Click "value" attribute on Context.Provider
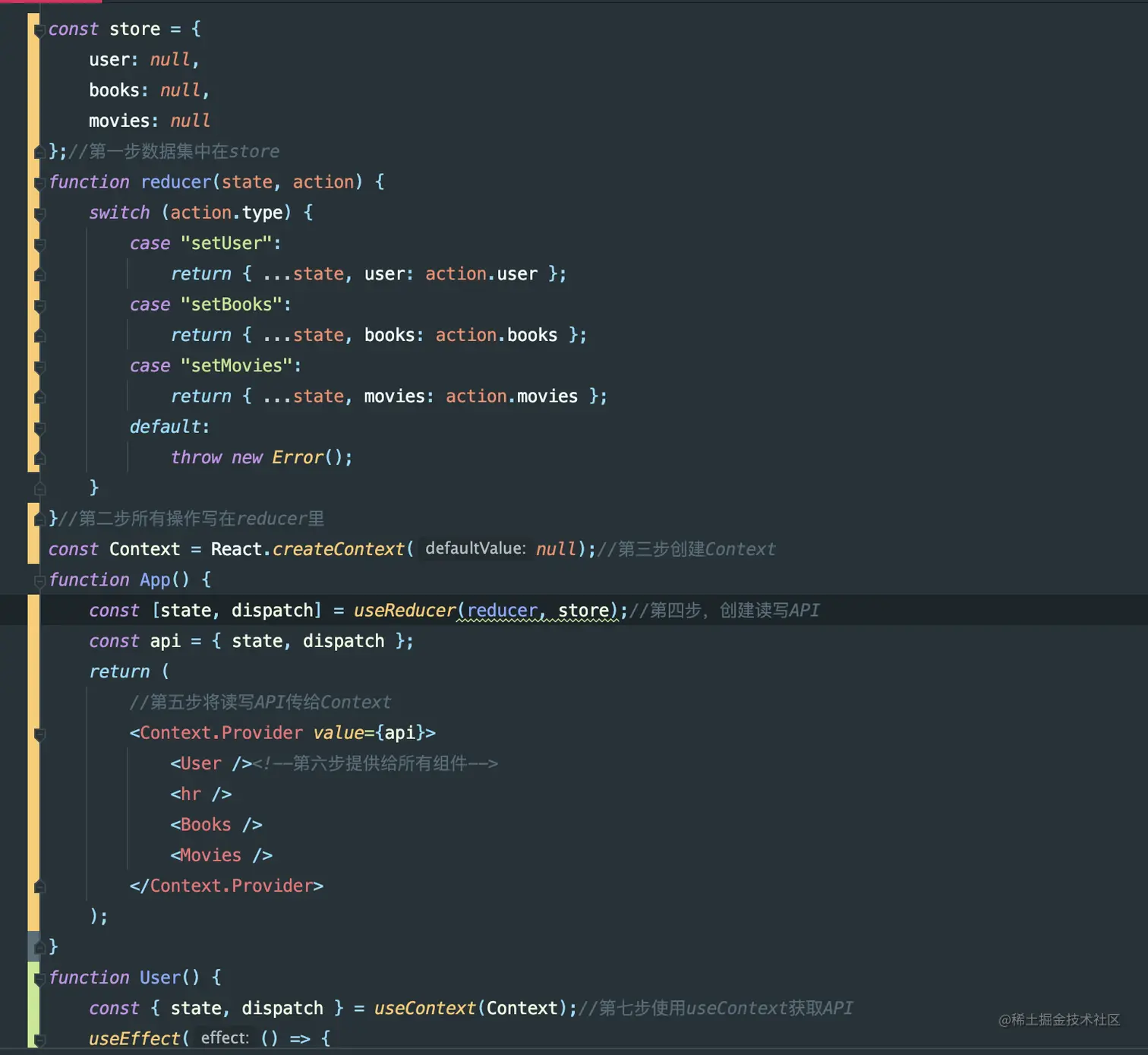 (339, 732)
